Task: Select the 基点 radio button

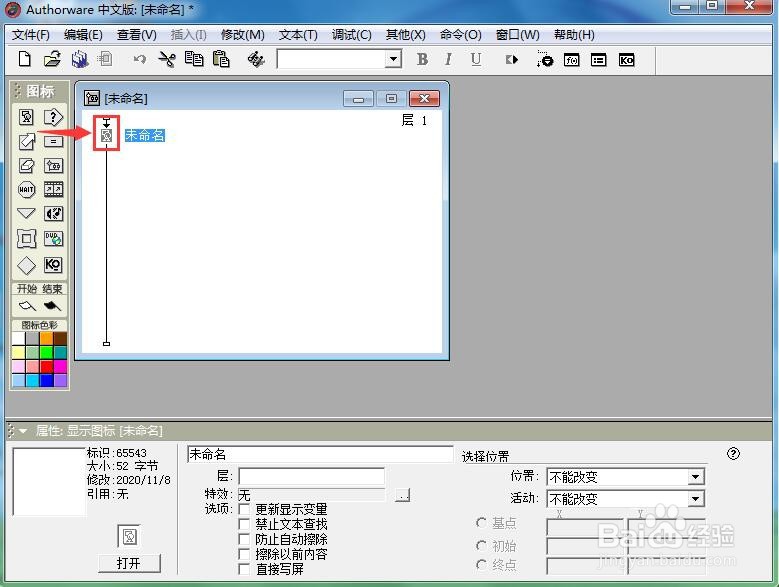Action: tap(481, 522)
